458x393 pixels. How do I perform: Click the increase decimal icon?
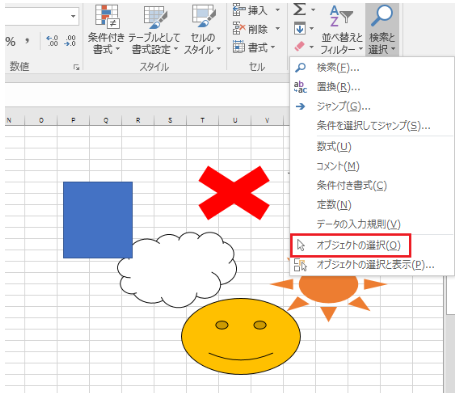tap(52, 40)
